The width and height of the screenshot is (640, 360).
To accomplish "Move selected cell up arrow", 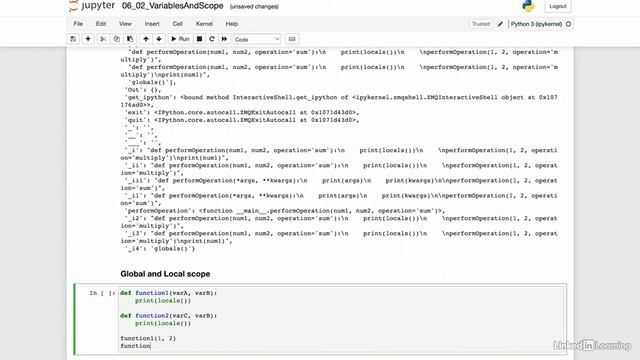I will pyautogui.click(x=146, y=39).
